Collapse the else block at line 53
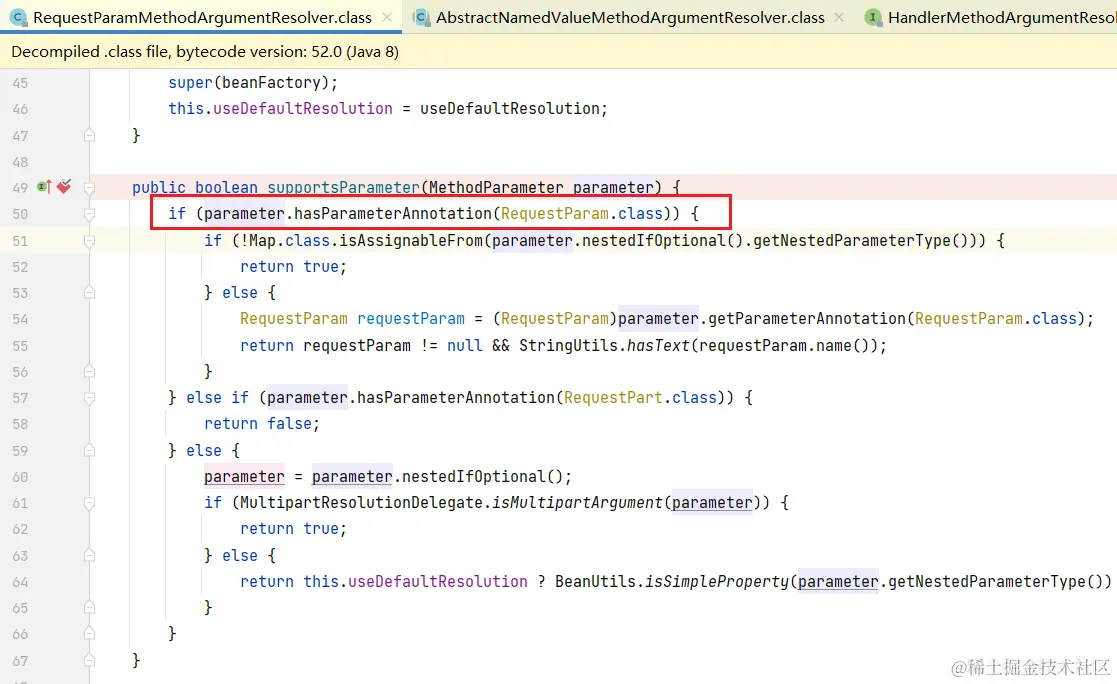 89,292
